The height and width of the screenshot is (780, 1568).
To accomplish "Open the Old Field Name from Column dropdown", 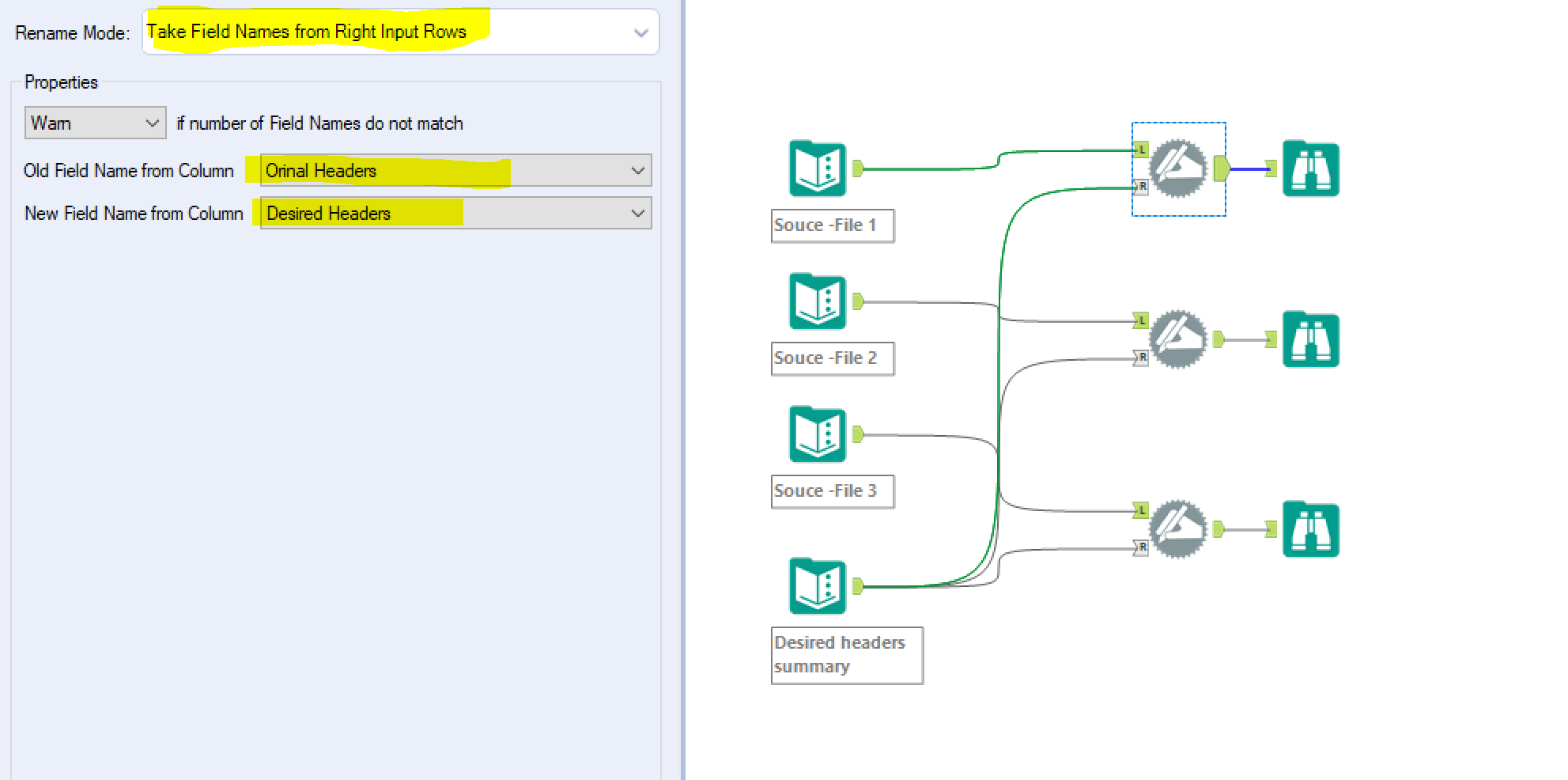I will point(637,170).
